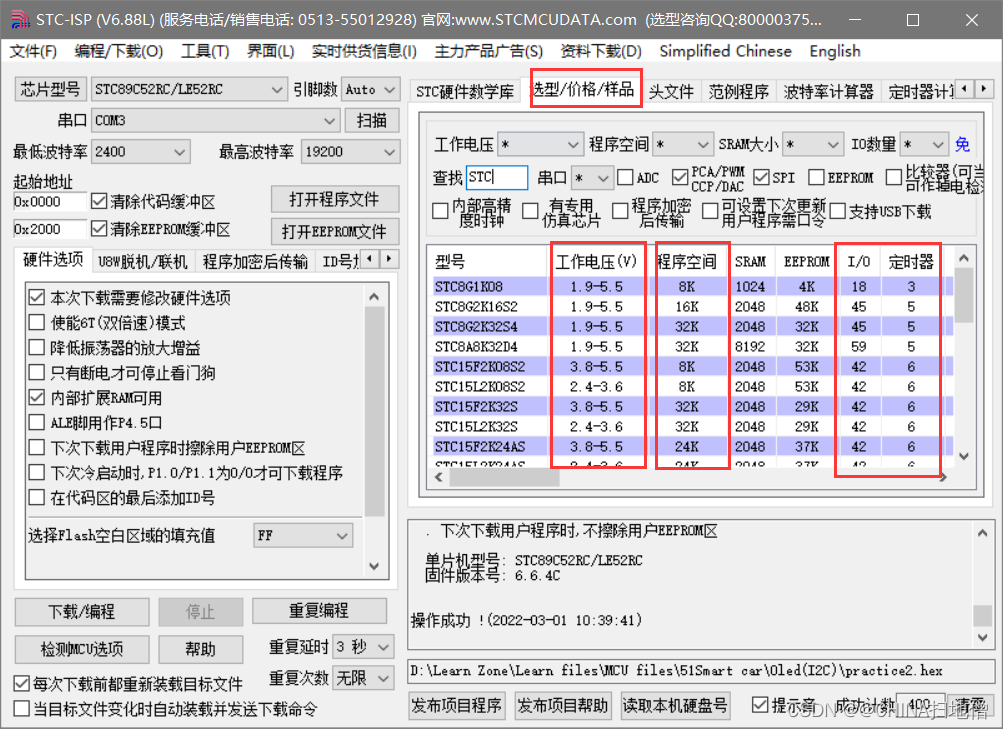Expand the 最高波特率 19200 dropdown
The height and width of the screenshot is (729, 1003).
389,152
